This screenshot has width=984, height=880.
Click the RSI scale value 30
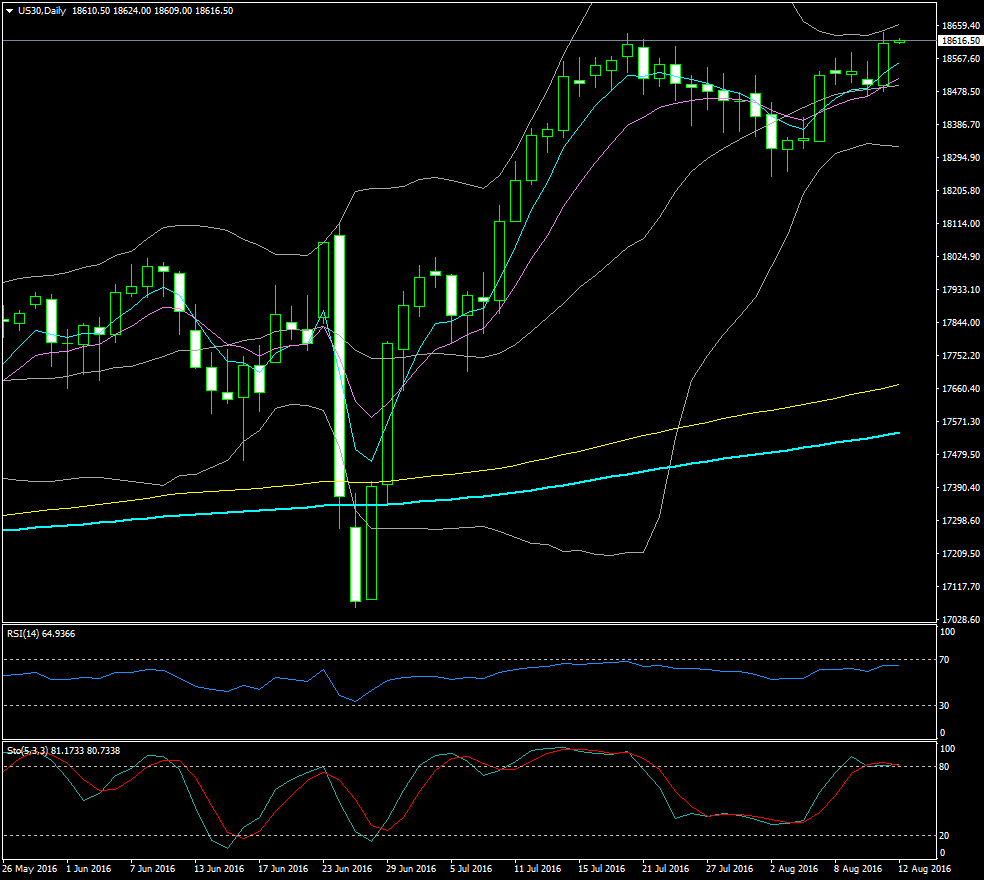(944, 706)
